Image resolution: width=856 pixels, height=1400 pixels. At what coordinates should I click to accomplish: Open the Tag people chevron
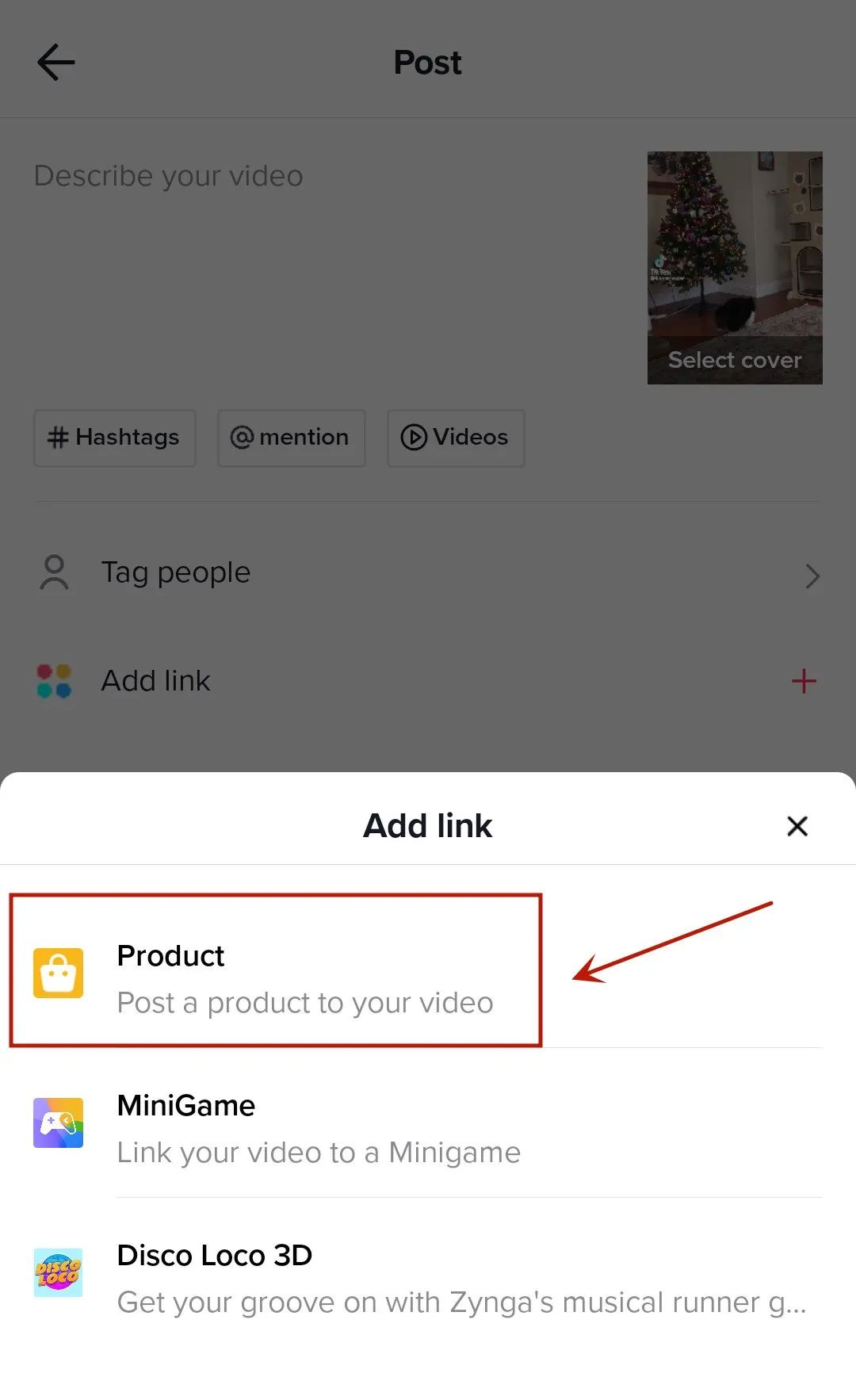click(812, 576)
